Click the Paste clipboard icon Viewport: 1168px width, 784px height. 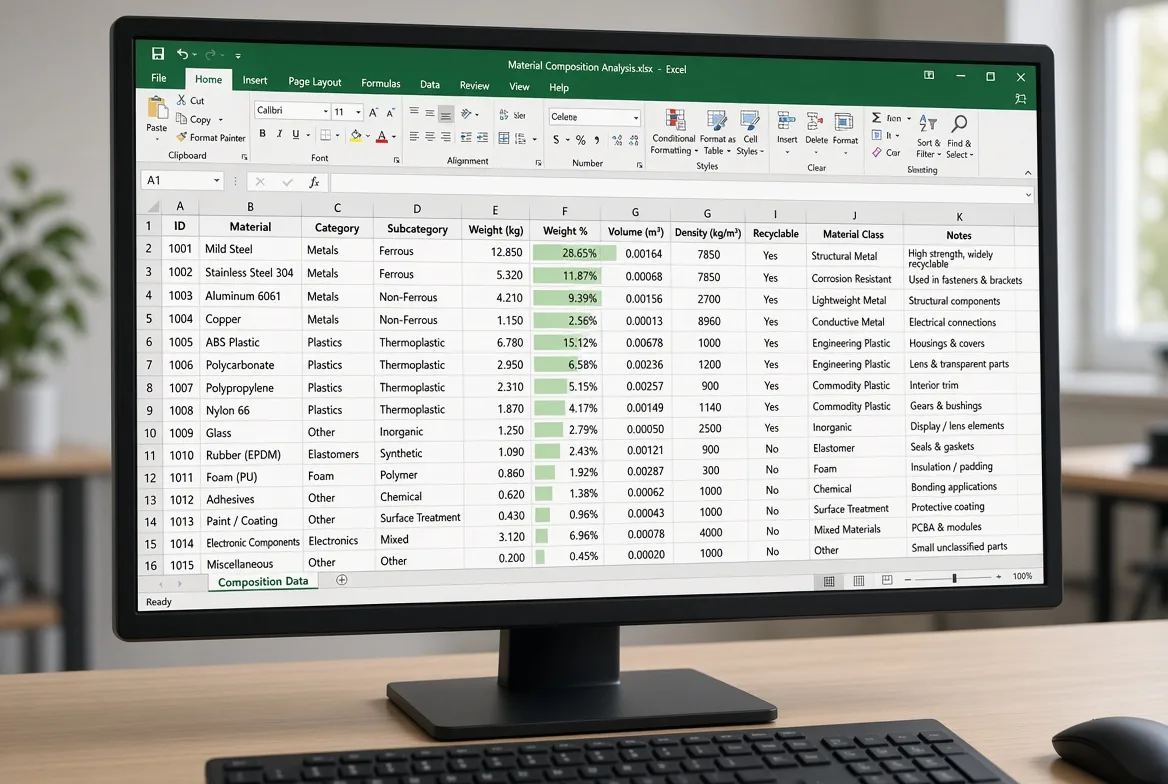(157, 108)
